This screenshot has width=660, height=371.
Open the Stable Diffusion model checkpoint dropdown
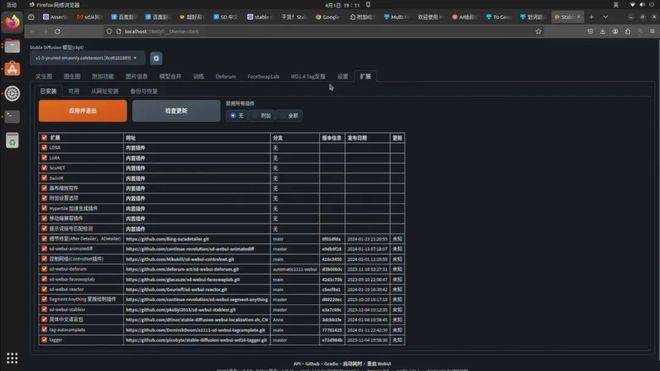(x=88, y=58)
